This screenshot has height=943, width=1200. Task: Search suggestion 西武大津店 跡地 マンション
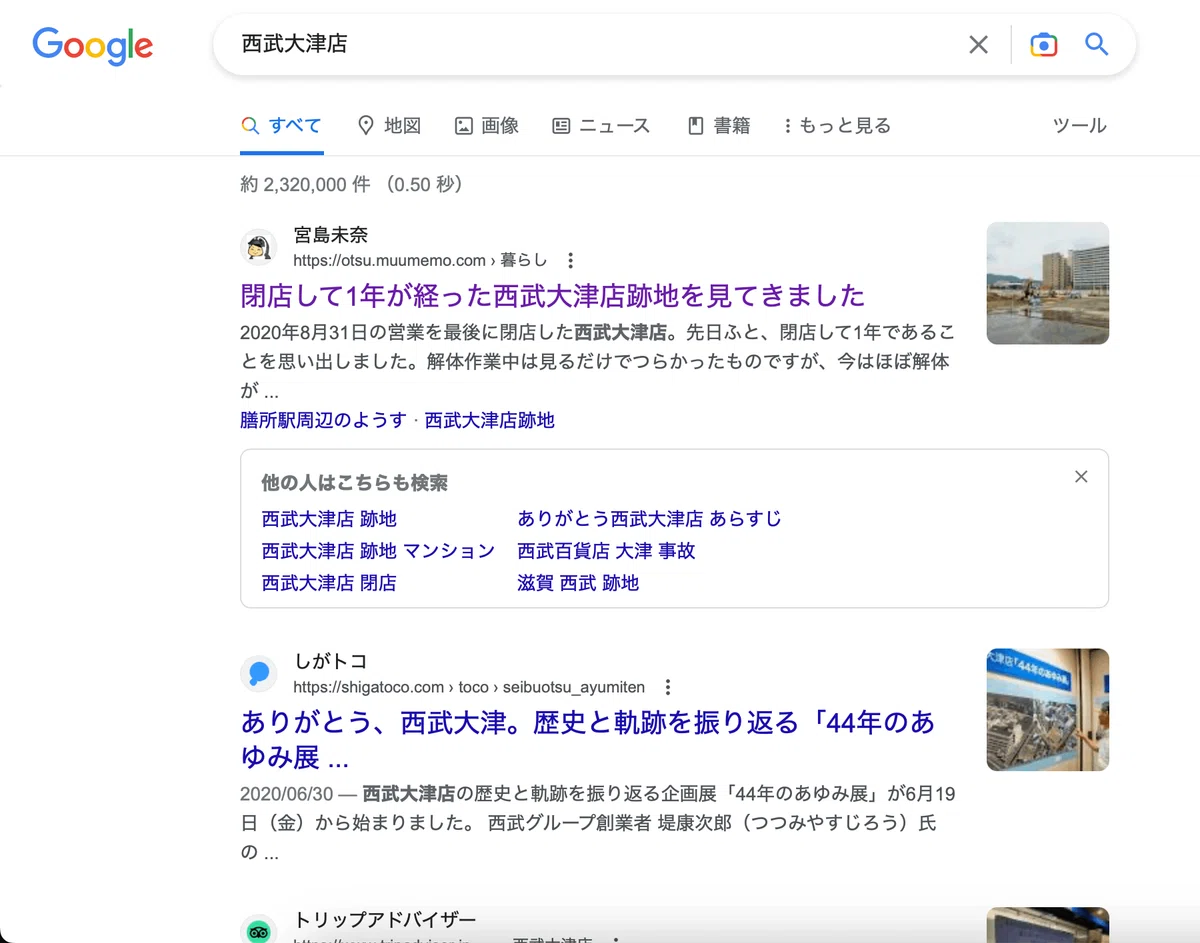tap(378, 551)
